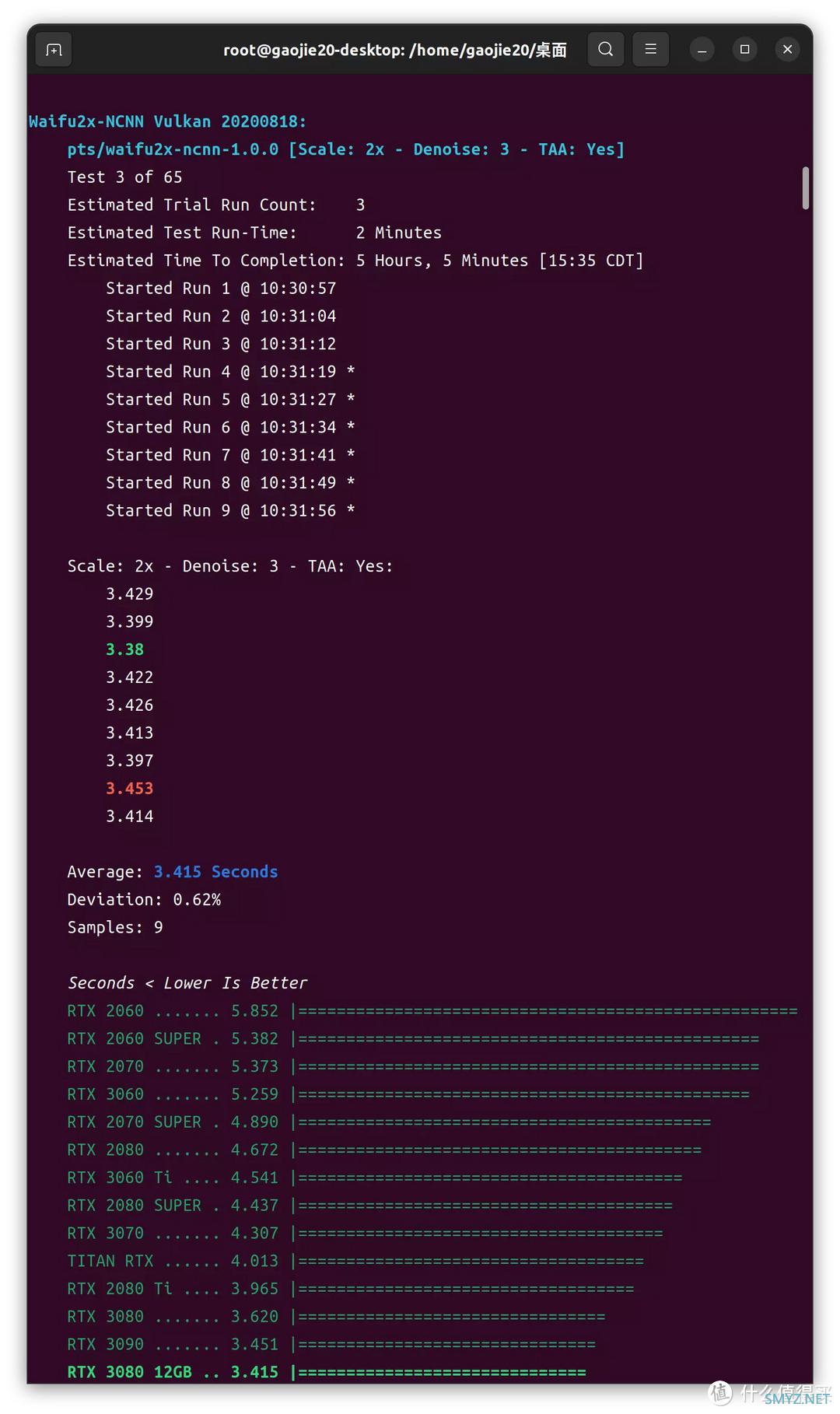Image resolution: width=840 pixels, height=1414 pixels.
Task: Click the Seconds < Lower Is Better label
Action: (187, 983)
